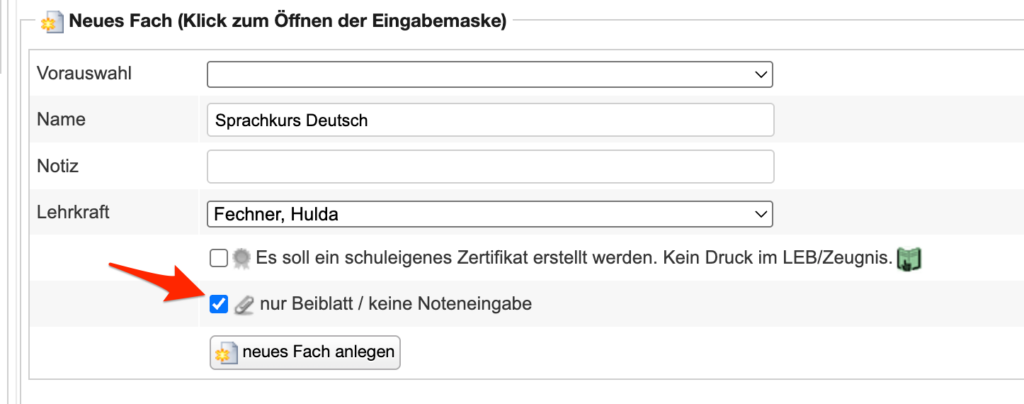The height and width of the screenshot is (404, 1024).
Task: Click the paperclip icon next to Beiblatt
Action: coord(242,305)
